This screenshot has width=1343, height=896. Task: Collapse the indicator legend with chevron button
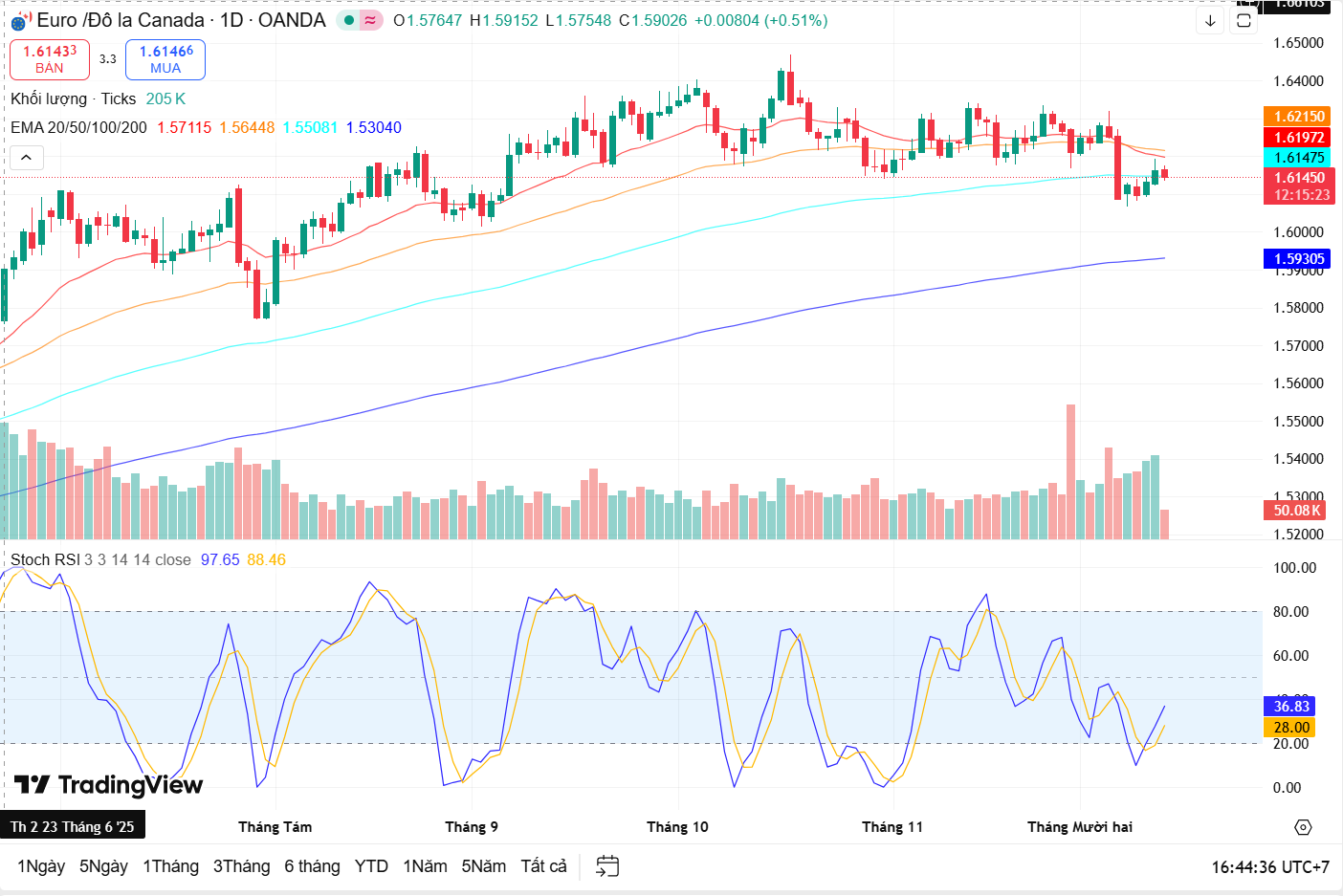pos(26,157)
